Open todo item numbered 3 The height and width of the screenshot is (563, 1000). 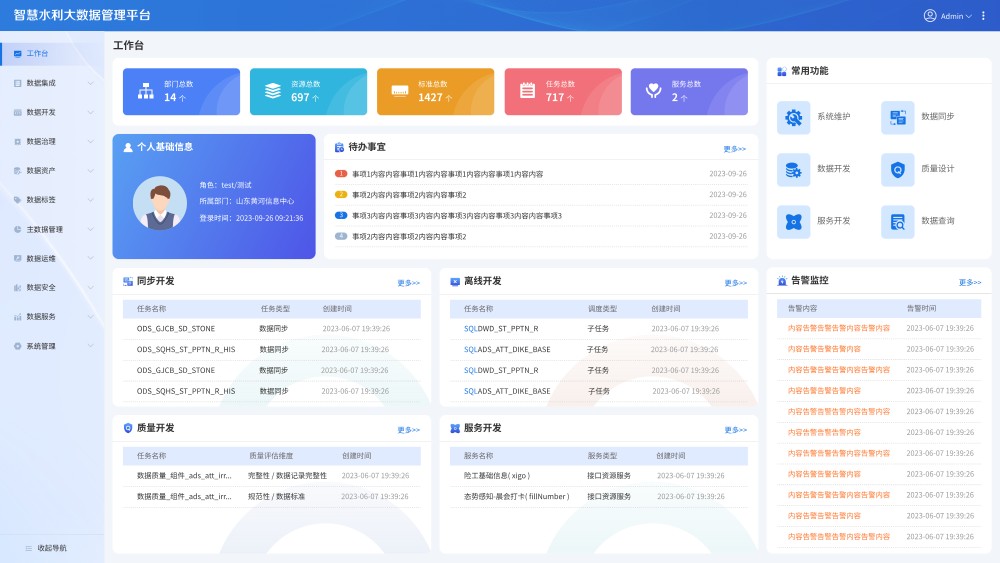(x=540, y=216)
